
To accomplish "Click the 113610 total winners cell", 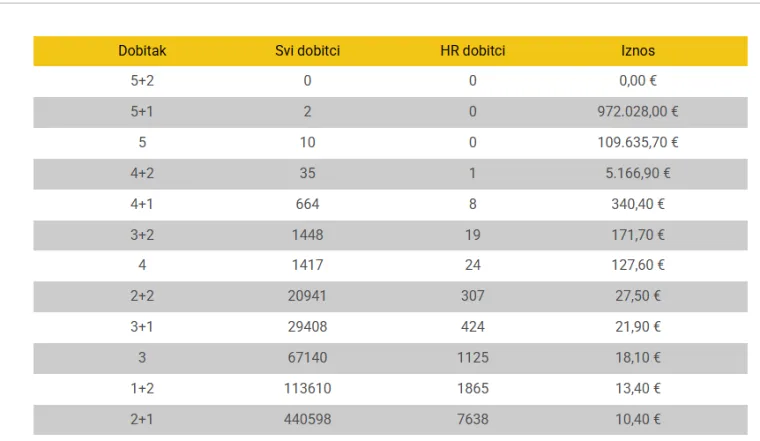I will pos(307,389).
